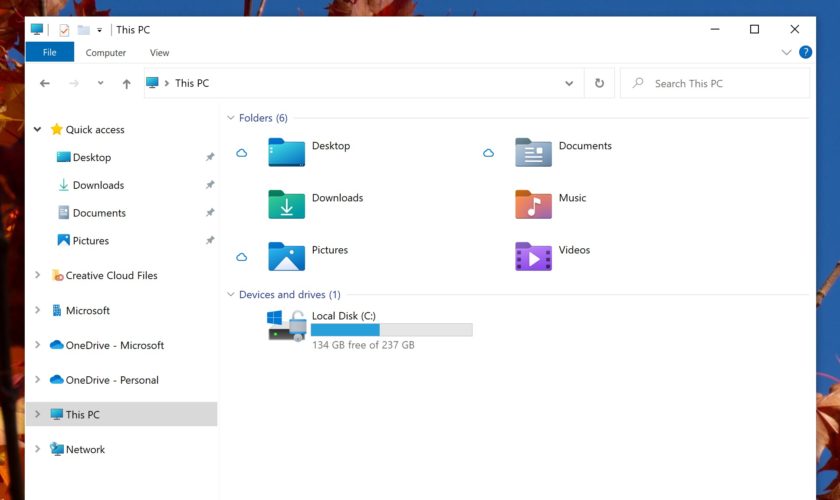The image size is (840, 500).
Task: Open the Downloads folder in main pane
Action: click(286, 204)
